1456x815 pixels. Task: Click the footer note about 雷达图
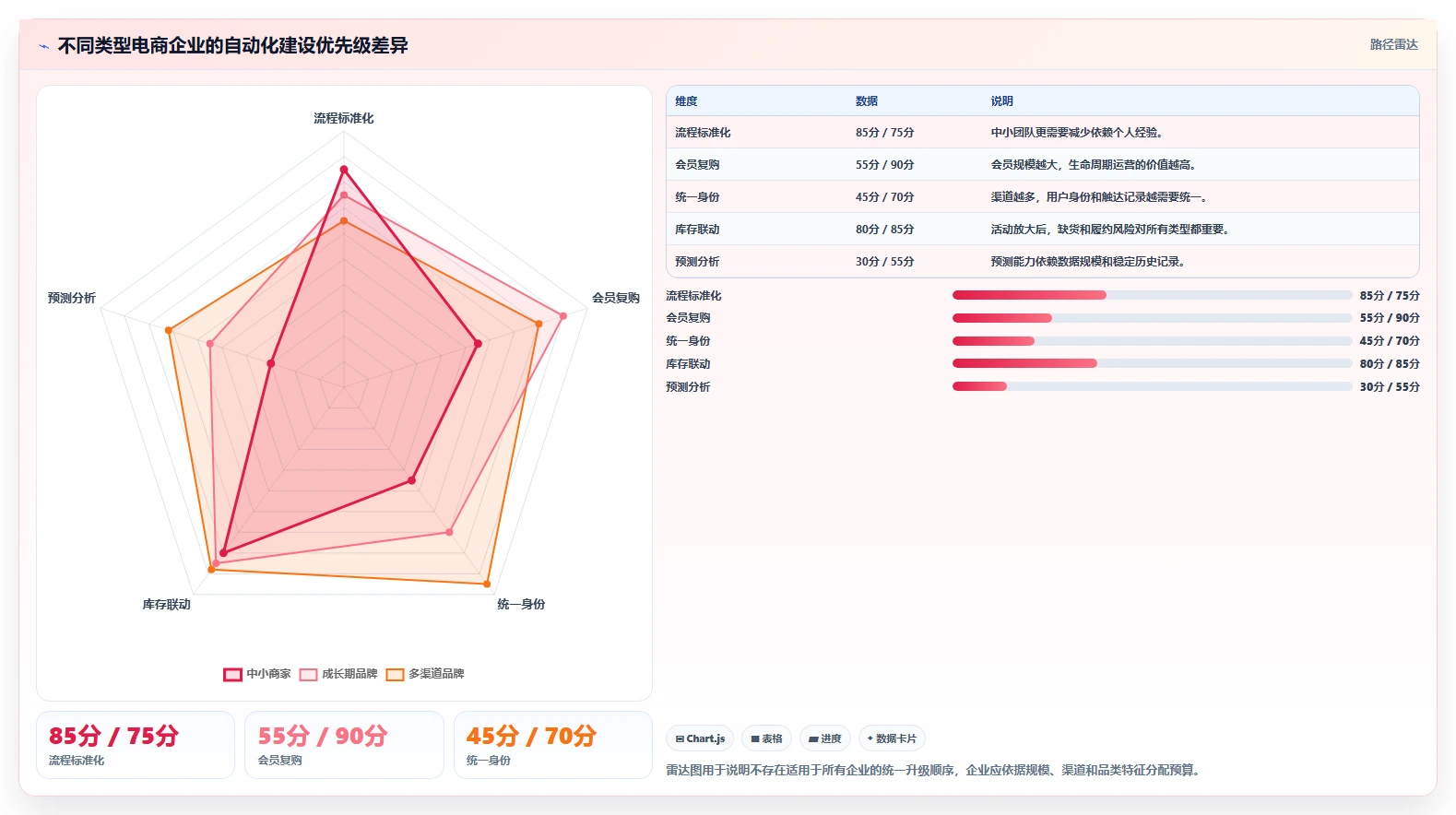[935, 770]
